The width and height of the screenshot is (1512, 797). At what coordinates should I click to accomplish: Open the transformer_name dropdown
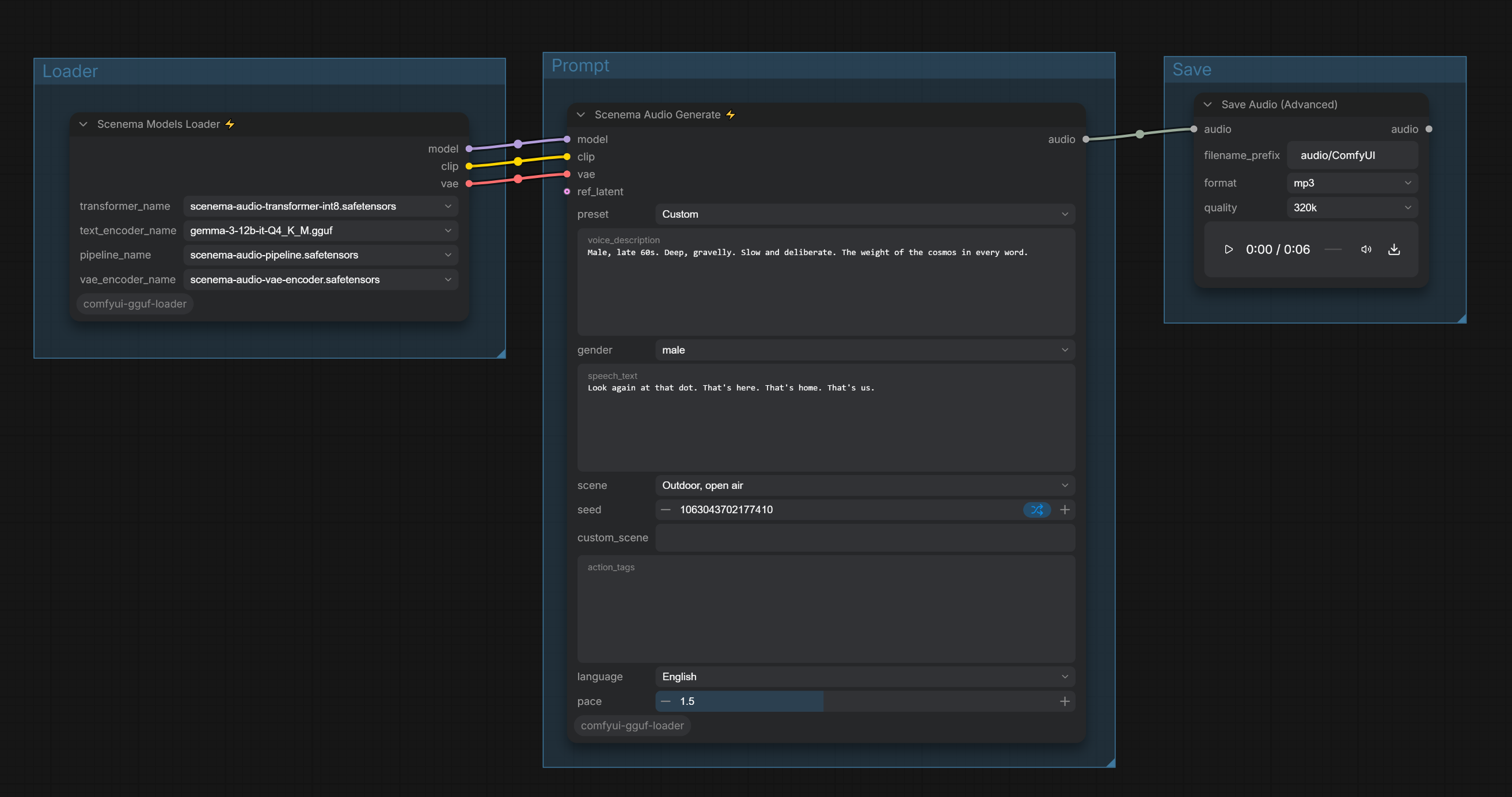coord(321,206)
